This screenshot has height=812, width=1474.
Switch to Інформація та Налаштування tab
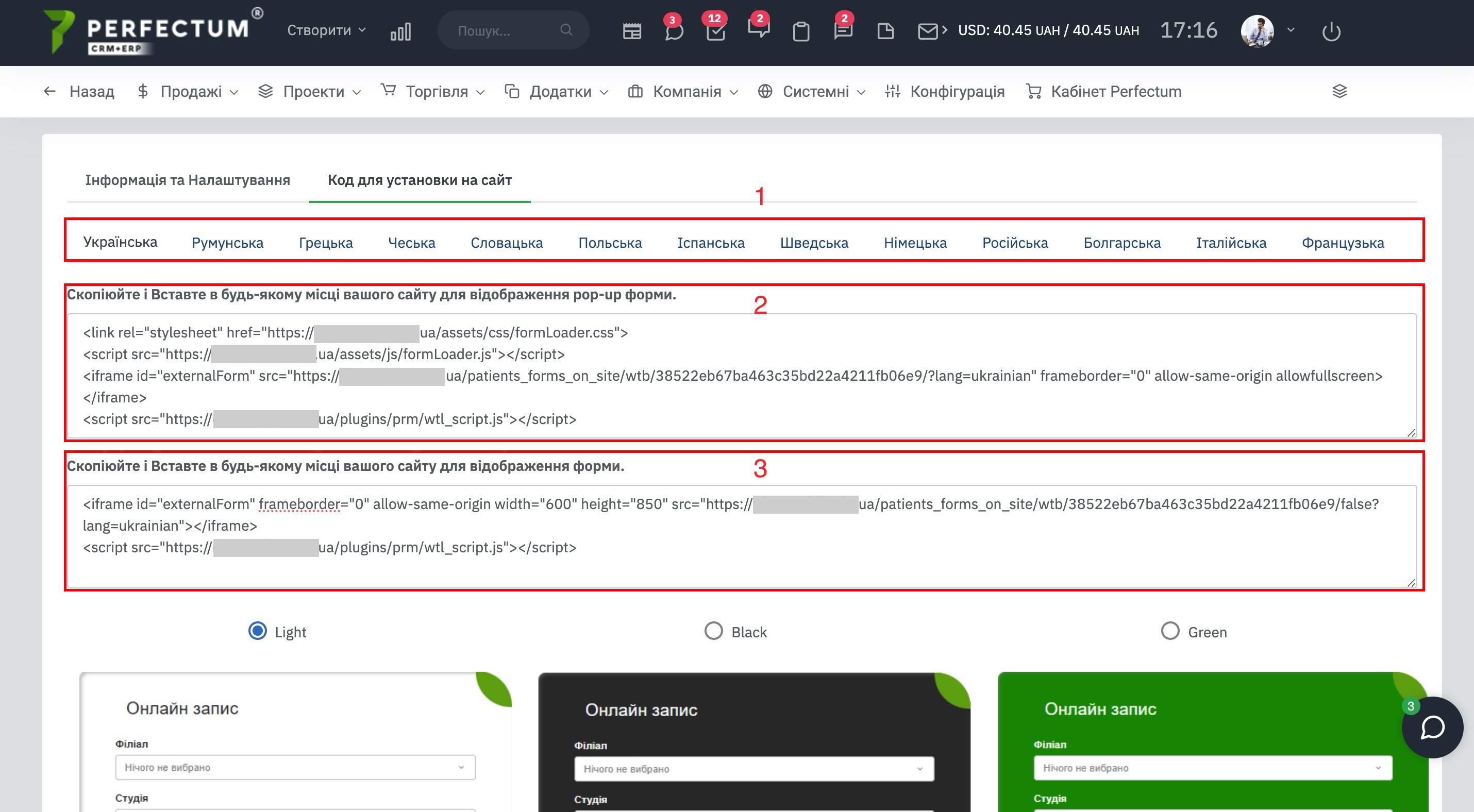188,180
